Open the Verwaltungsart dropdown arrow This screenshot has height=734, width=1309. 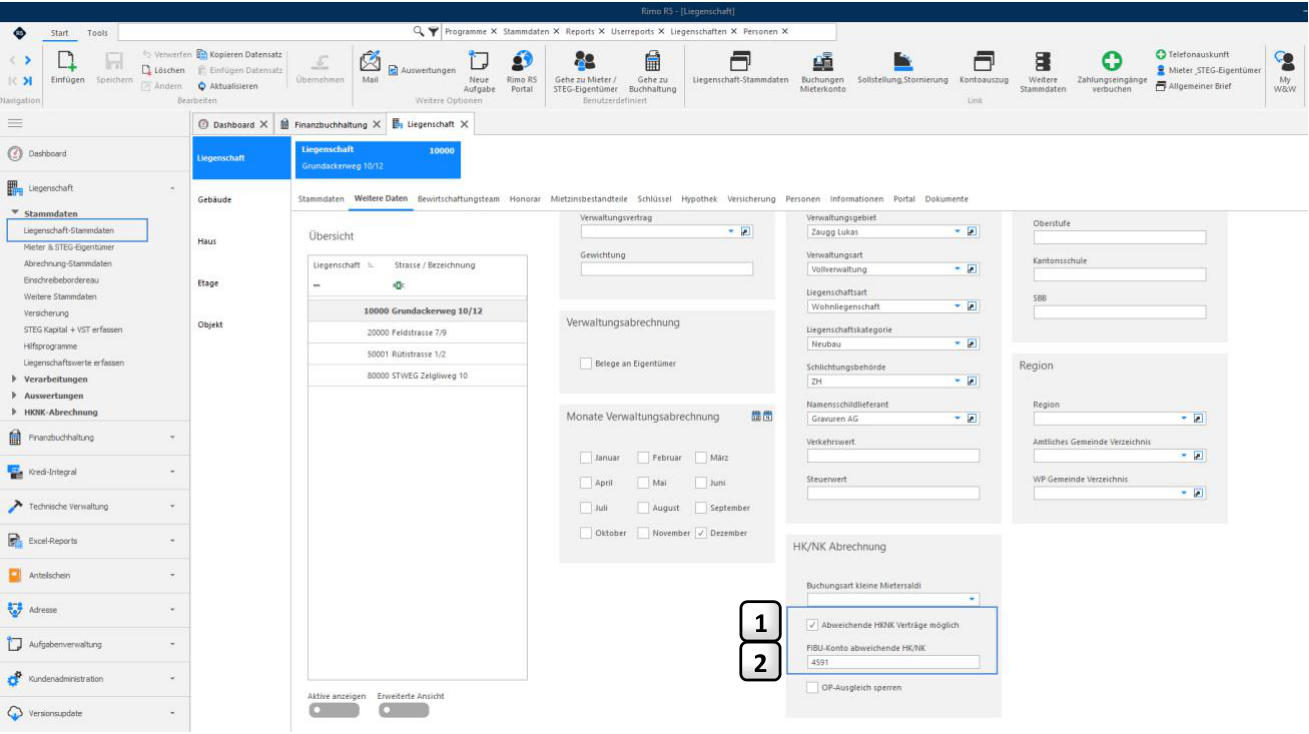coord(957,269)
